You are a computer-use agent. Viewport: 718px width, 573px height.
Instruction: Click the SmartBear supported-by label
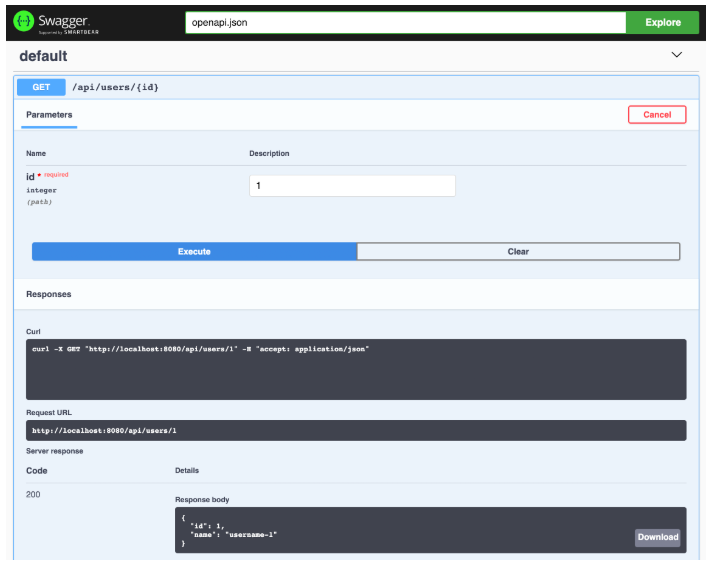(x=68, y=32)
